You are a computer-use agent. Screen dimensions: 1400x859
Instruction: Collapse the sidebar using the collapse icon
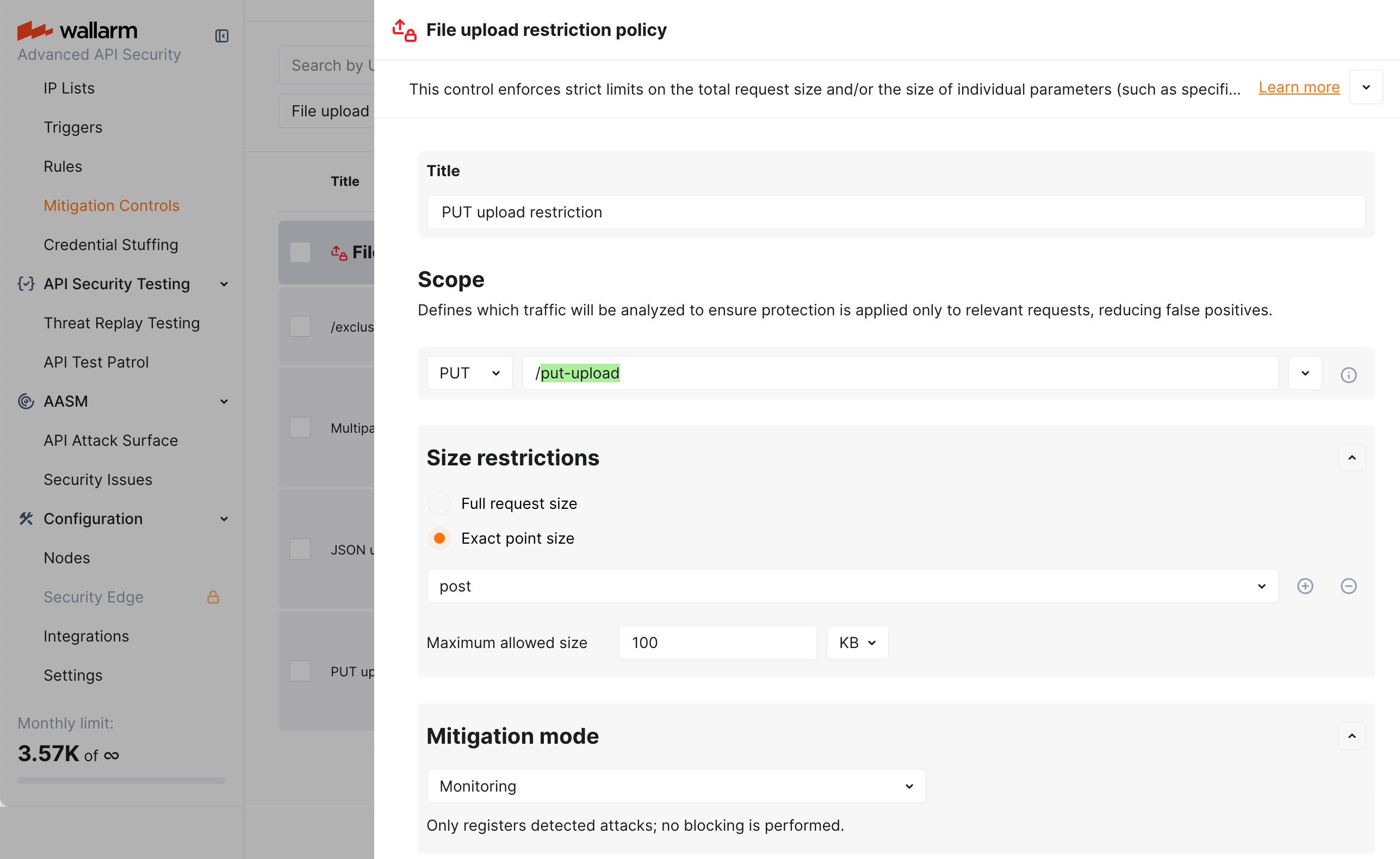click(x=222, y=35)
